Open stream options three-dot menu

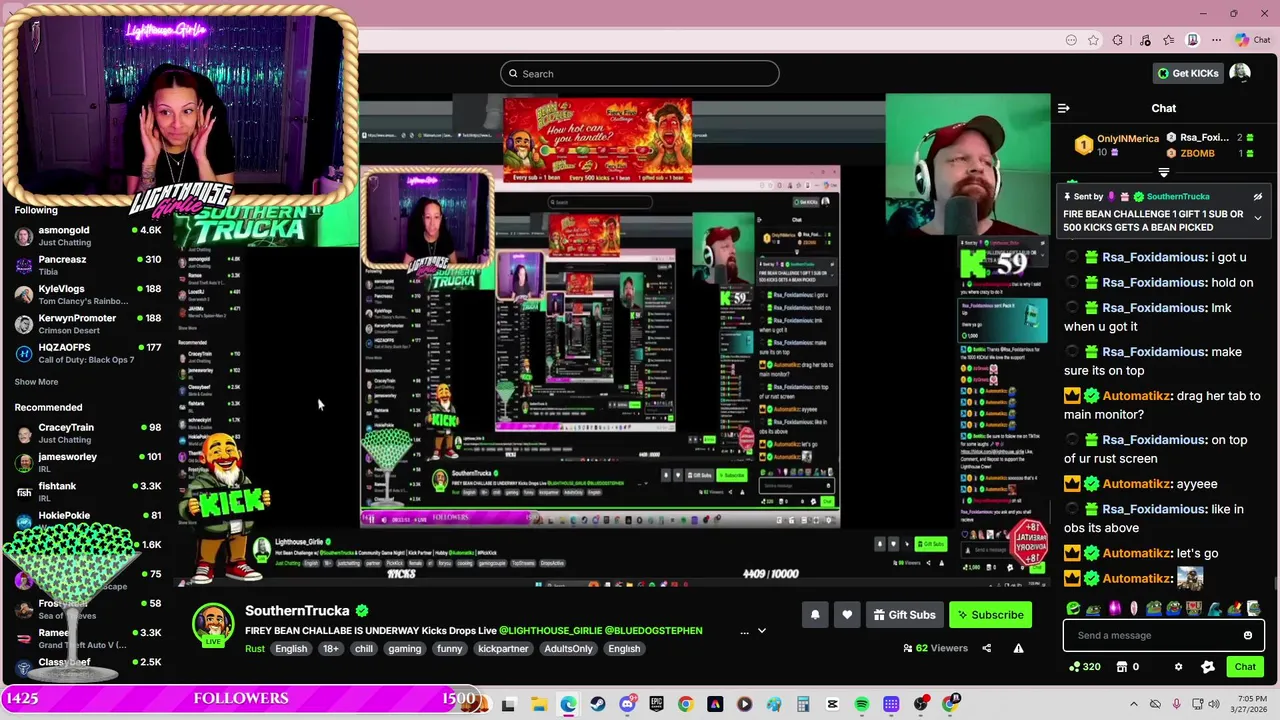(x=744, y=631)
